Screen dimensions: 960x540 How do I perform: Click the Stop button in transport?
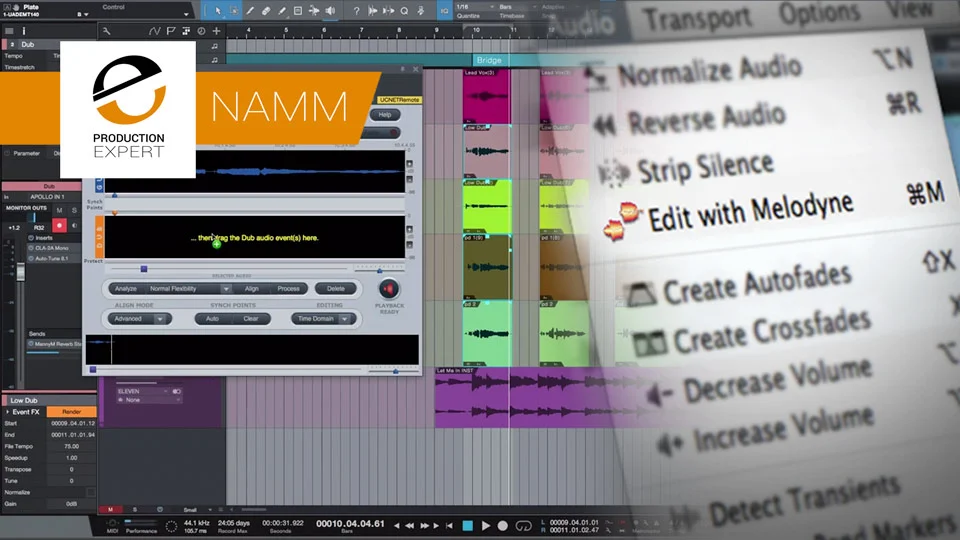[467, 525]
